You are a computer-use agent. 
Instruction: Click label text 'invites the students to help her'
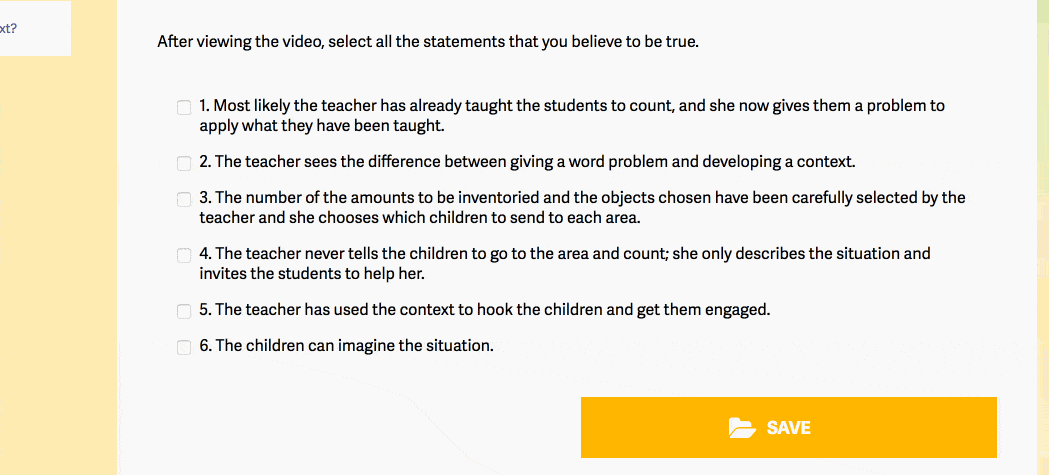click(312, 274)
